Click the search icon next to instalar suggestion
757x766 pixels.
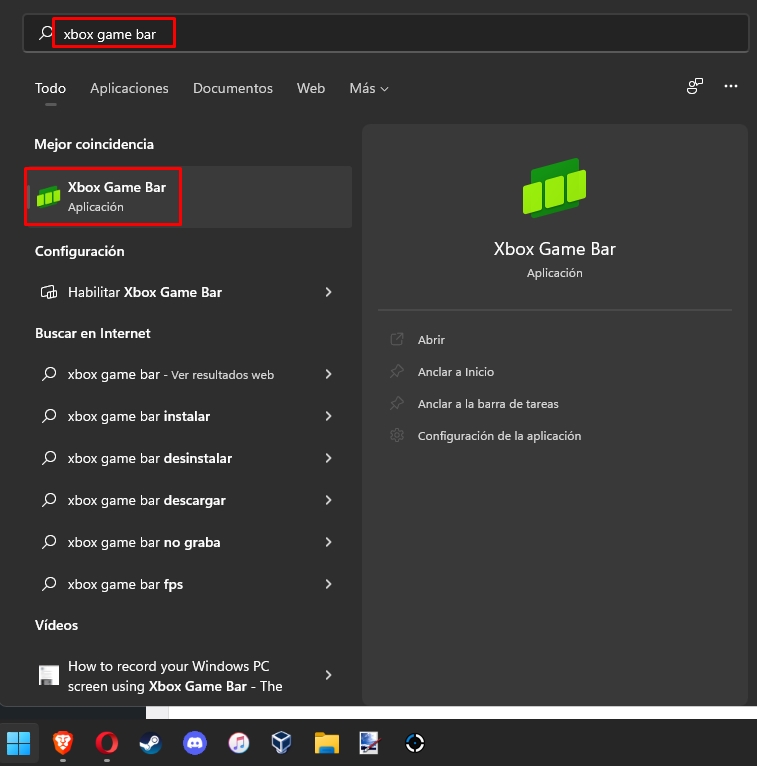pyautogui.click(x=49, y=416)
